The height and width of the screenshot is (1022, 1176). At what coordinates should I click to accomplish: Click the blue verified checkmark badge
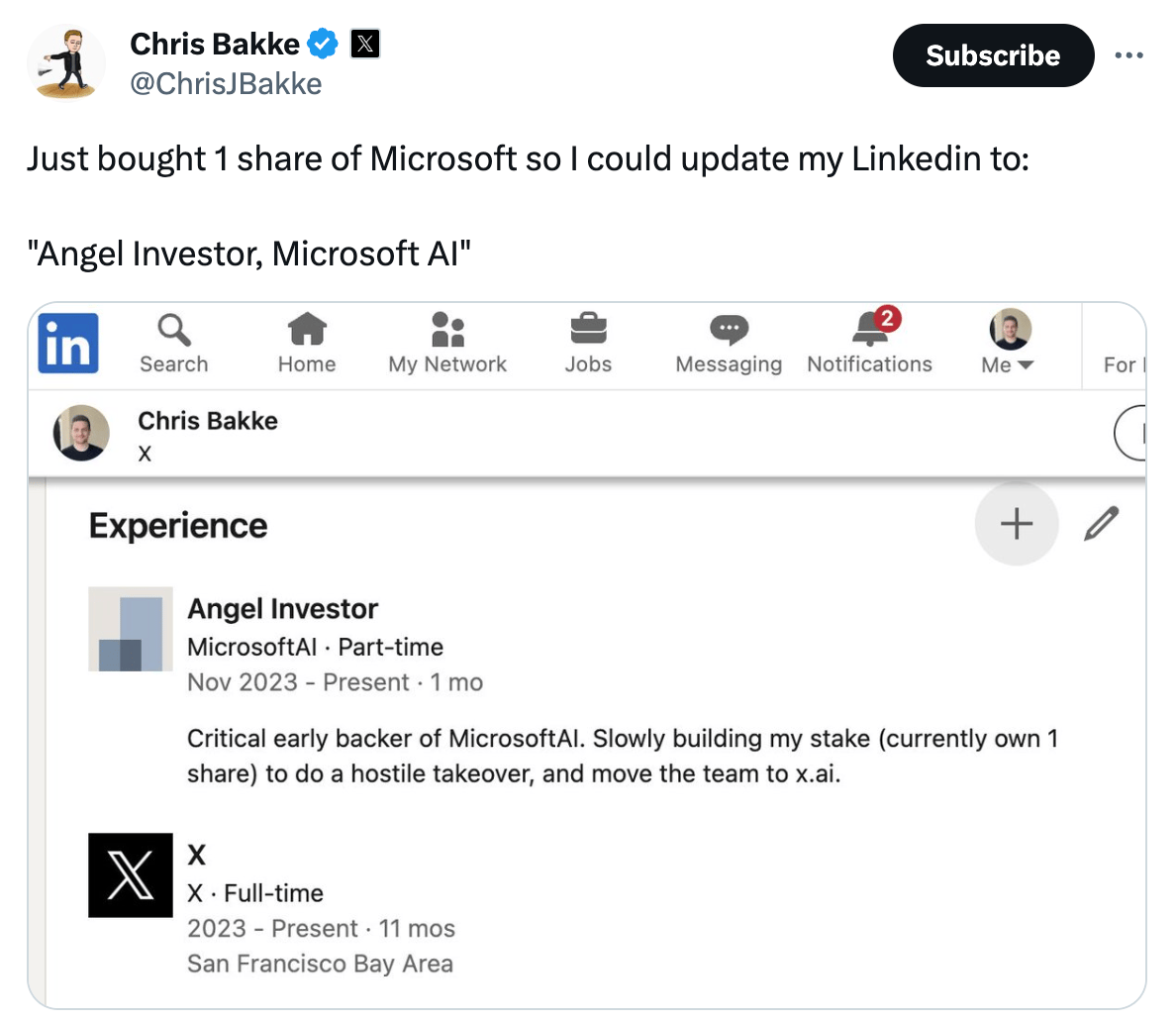(323, 44)
